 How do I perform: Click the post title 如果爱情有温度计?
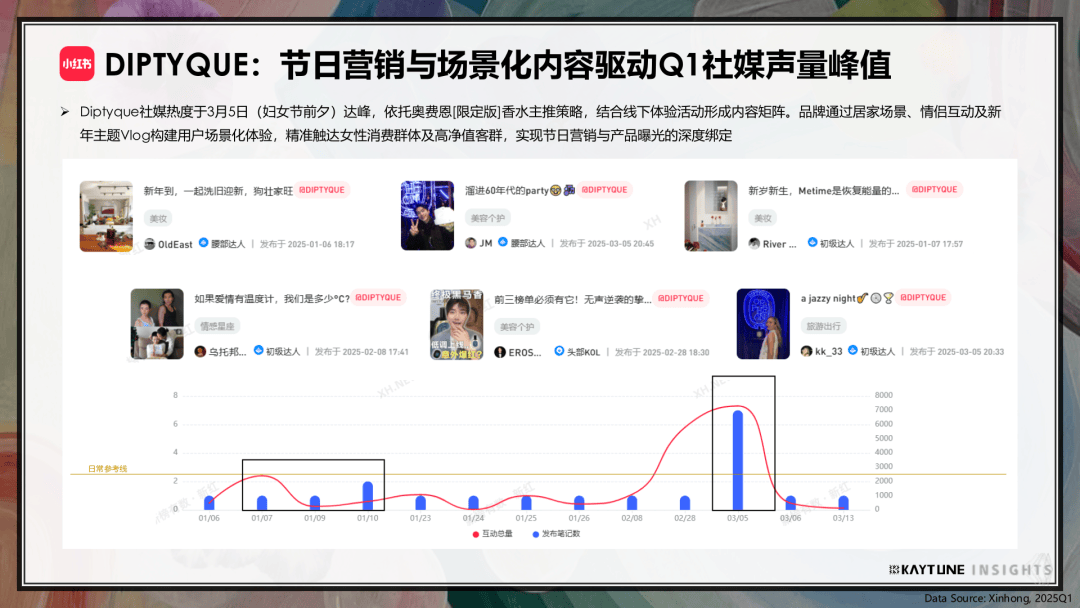[x=272, y=298]
